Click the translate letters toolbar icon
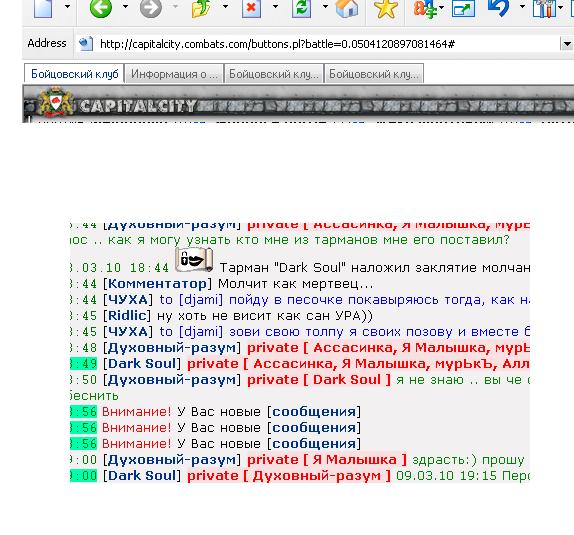 click(x=426, y=8)
